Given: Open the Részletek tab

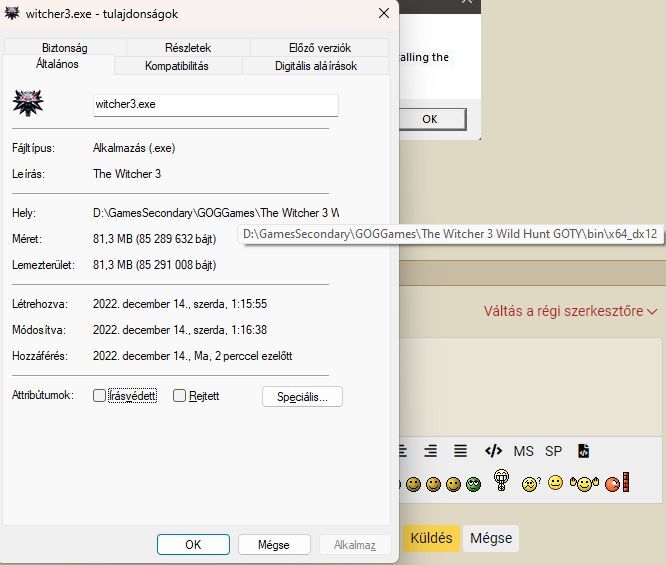Looking at the screenshot, I should pos(188,48).
